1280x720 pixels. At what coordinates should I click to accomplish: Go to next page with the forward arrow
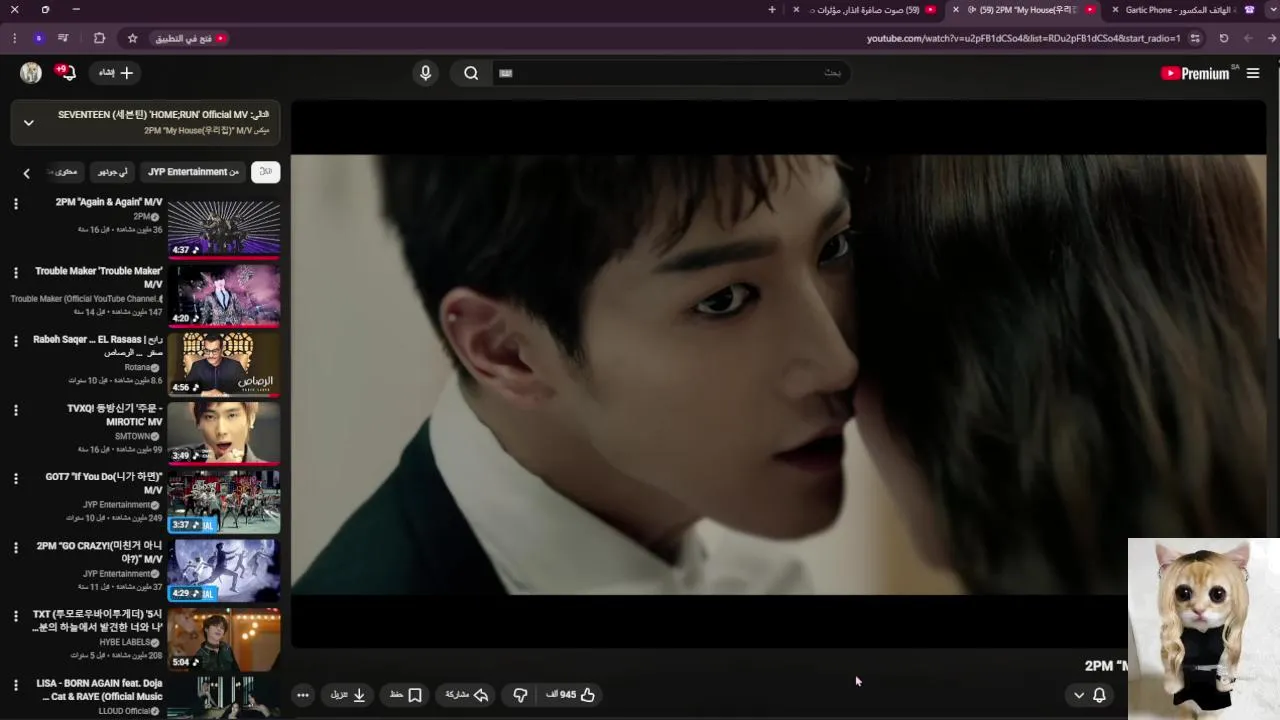[x=1248, y=38]
